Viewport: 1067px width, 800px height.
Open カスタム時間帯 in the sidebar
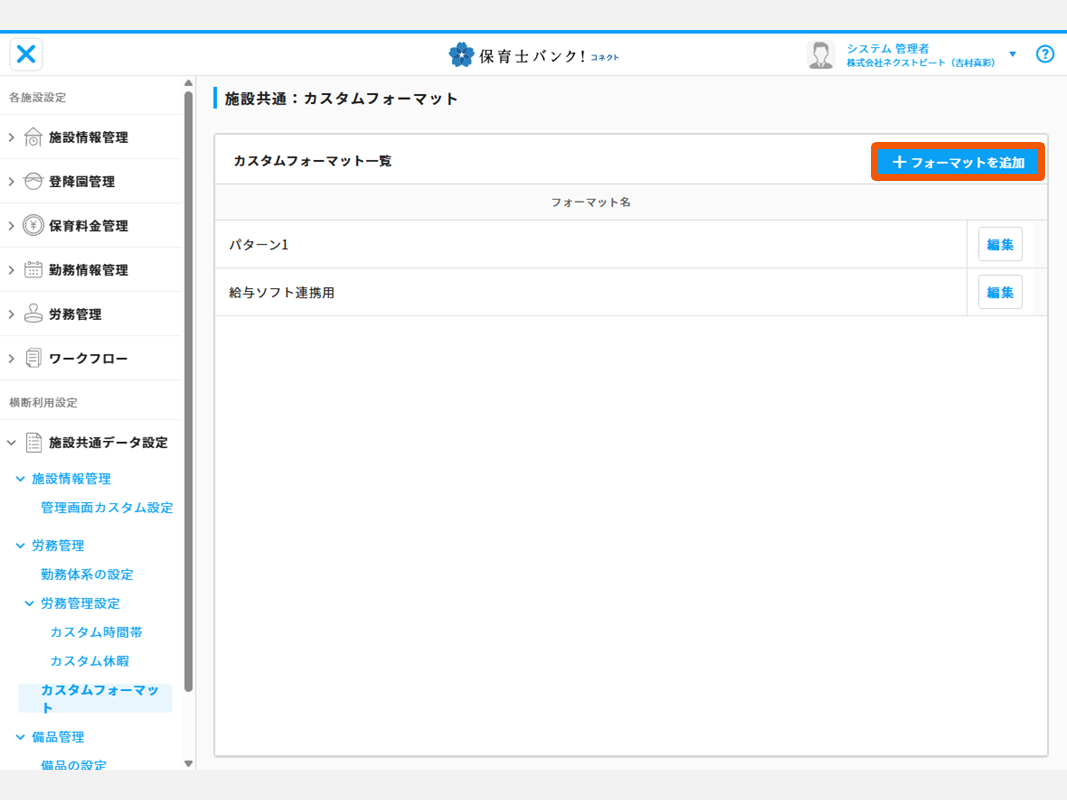89,632
